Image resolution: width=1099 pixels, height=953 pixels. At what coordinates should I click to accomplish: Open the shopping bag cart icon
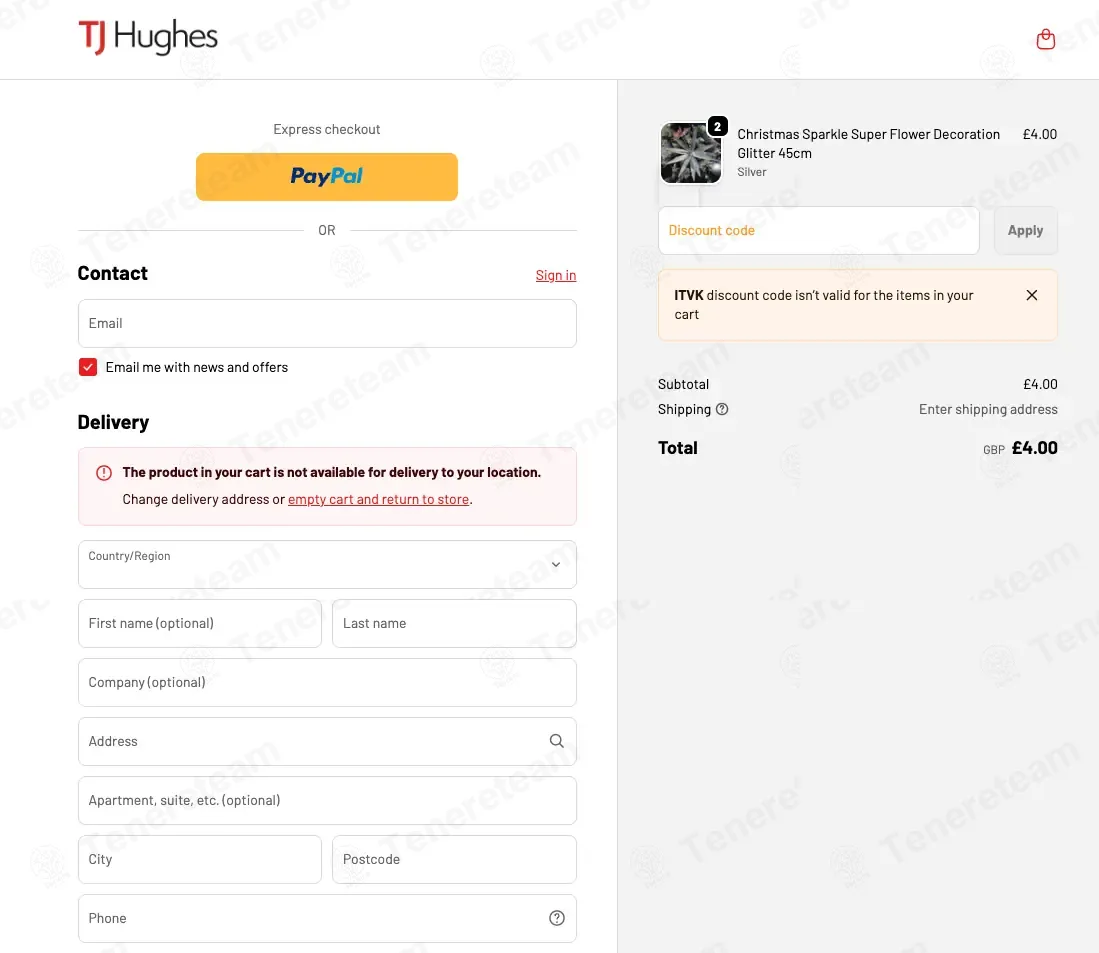(x=1045, y=39)
